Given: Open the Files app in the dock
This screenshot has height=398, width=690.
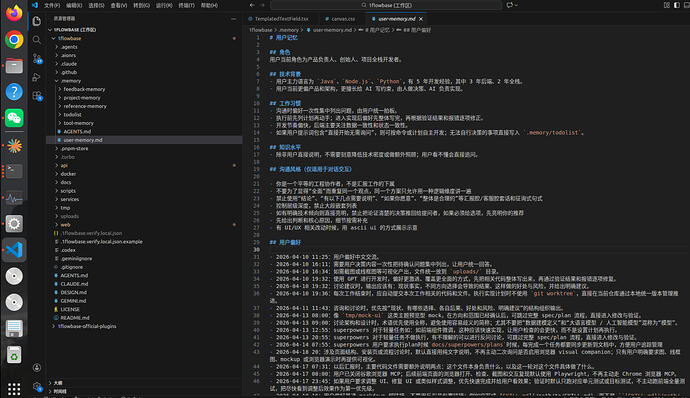Looking at the screenshot, I should (x=14, y=66).
